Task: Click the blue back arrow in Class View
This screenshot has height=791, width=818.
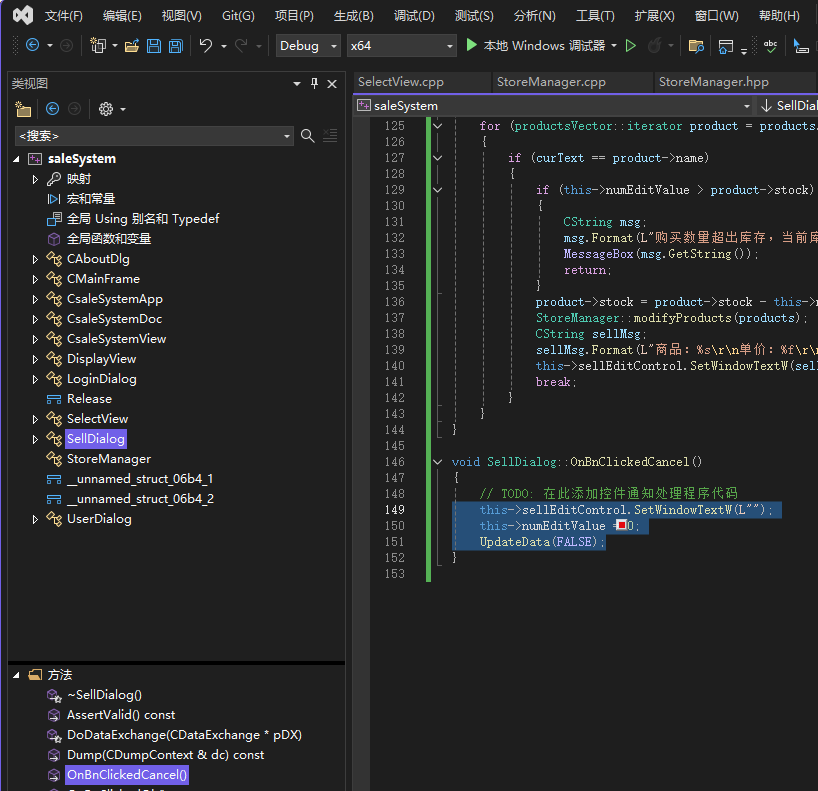Action: pos(52,109)
